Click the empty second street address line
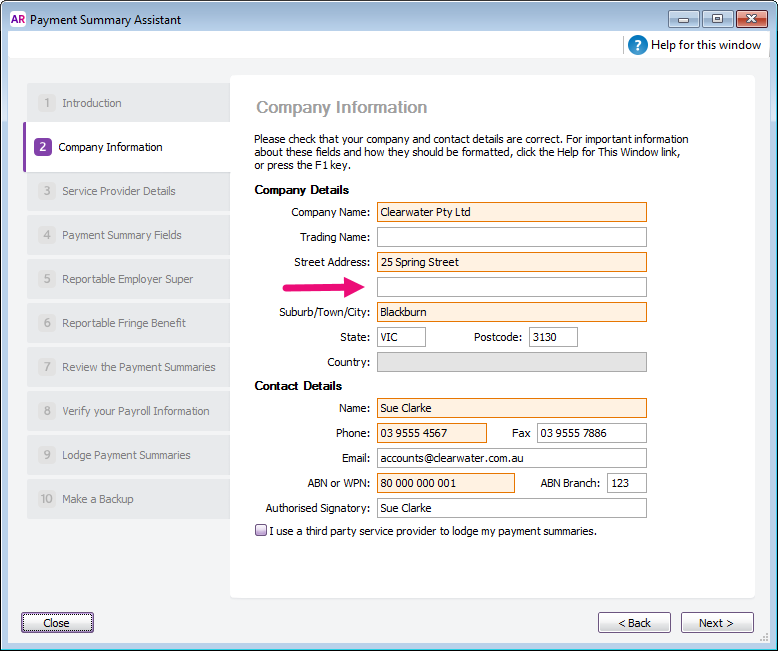The width and height of the screenshot is (778, 651). pyautogui.click(x=511, y=287)
